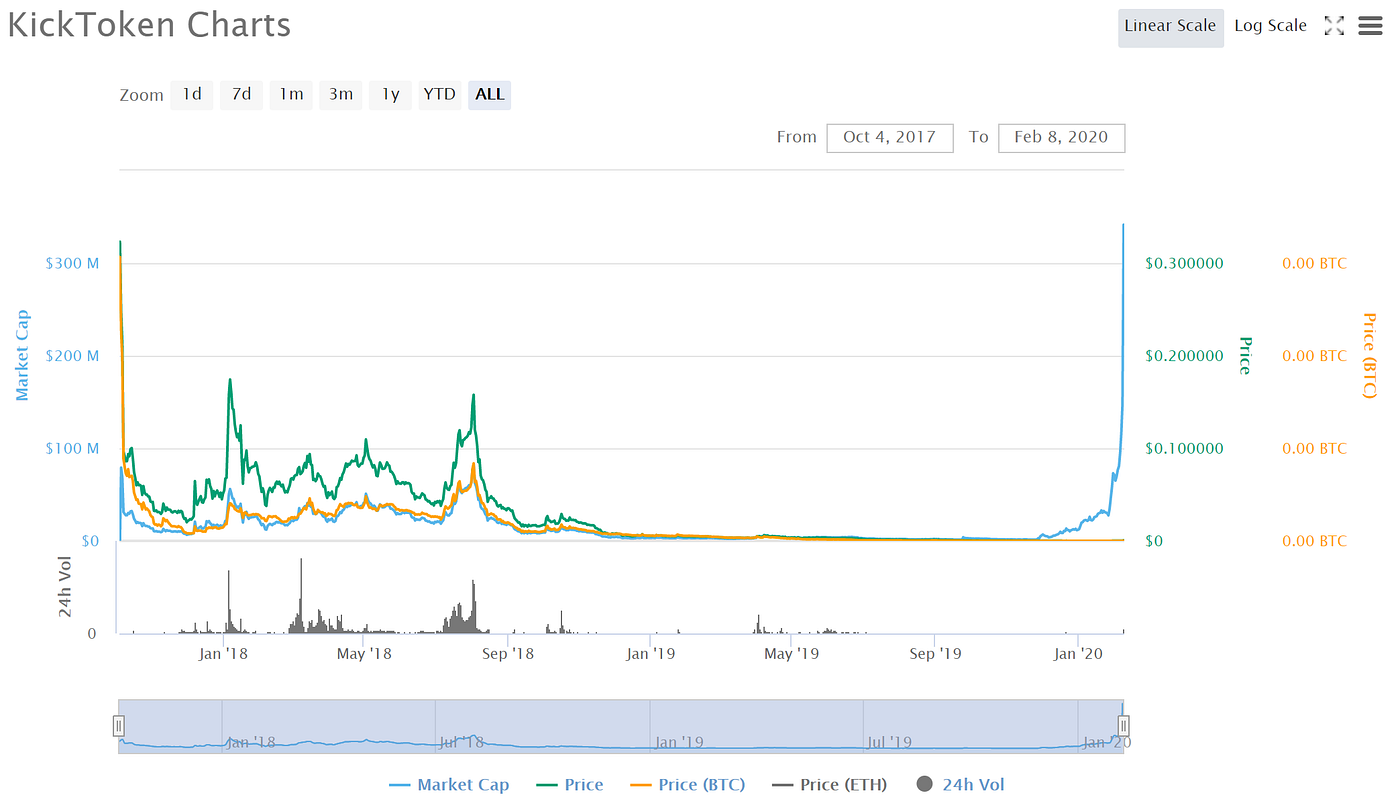The width and height of the screenshot is (1400, 806).
Task: Click the Price (BTC) axis title
Action: click(1369, 355)
